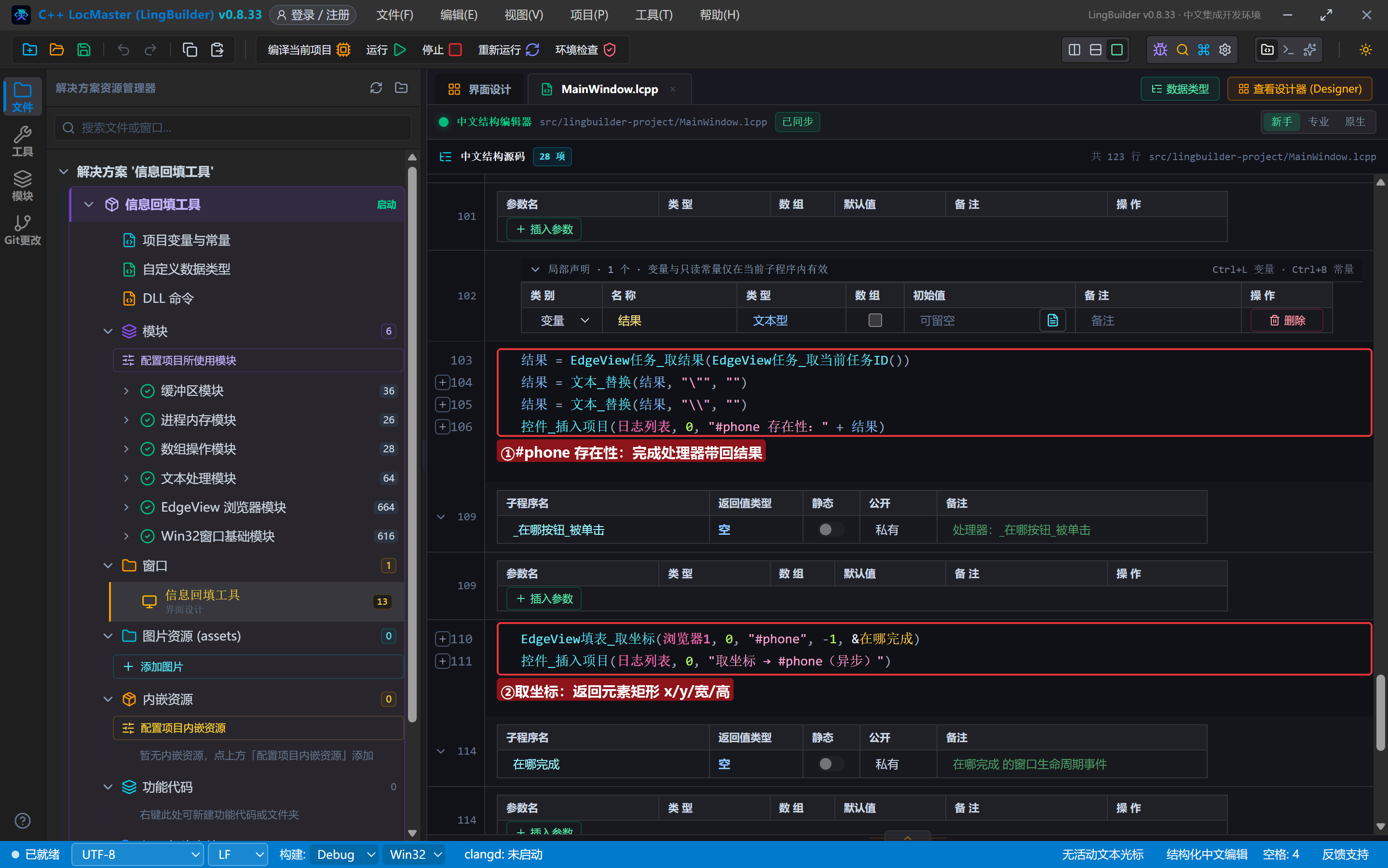Click the open folder toolbar icon
Image resolution: width=1388 pixels, height=868 pixels.
[56, 49]
